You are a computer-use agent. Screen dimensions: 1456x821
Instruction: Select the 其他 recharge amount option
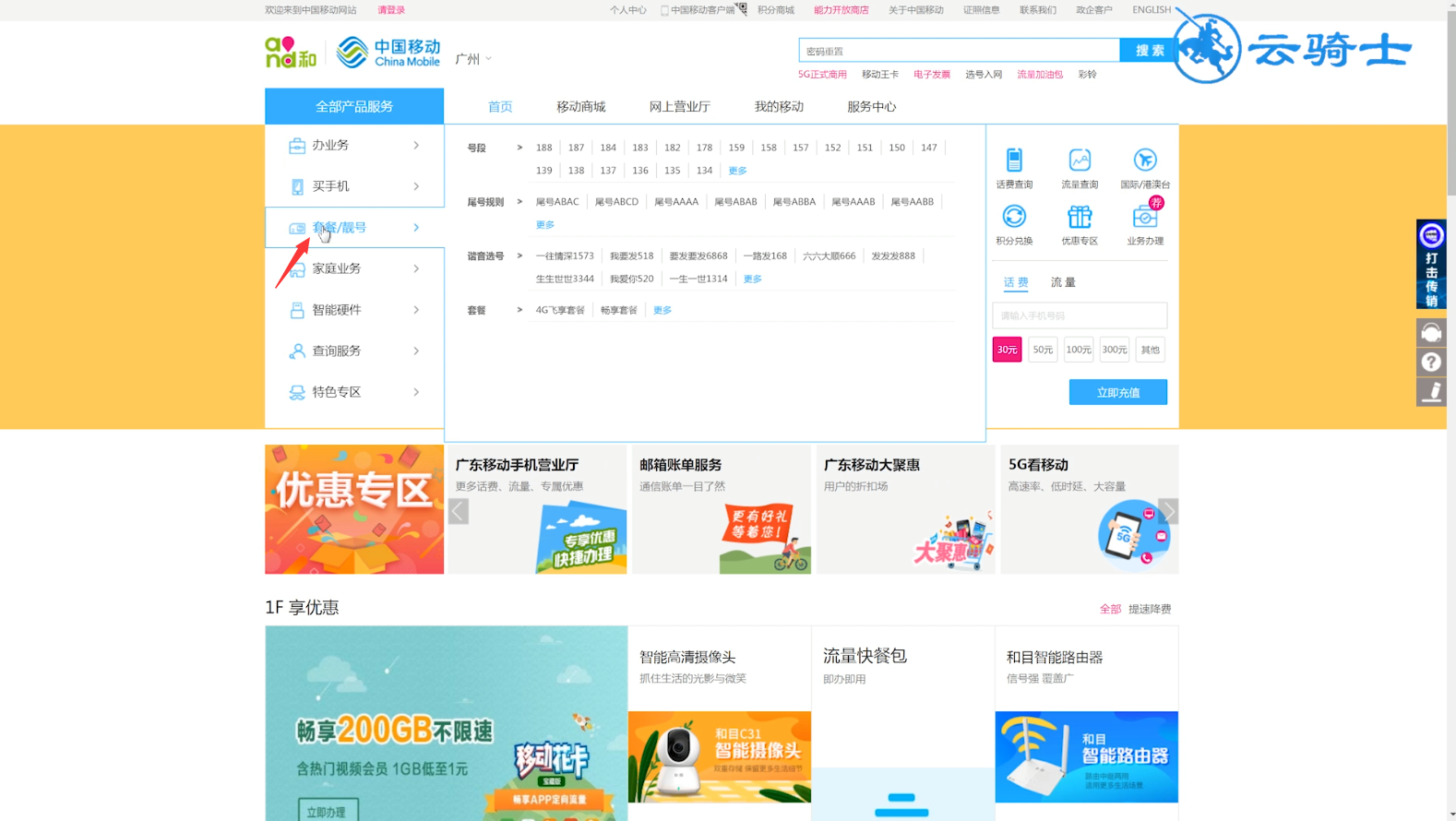tap(1150, 350)
